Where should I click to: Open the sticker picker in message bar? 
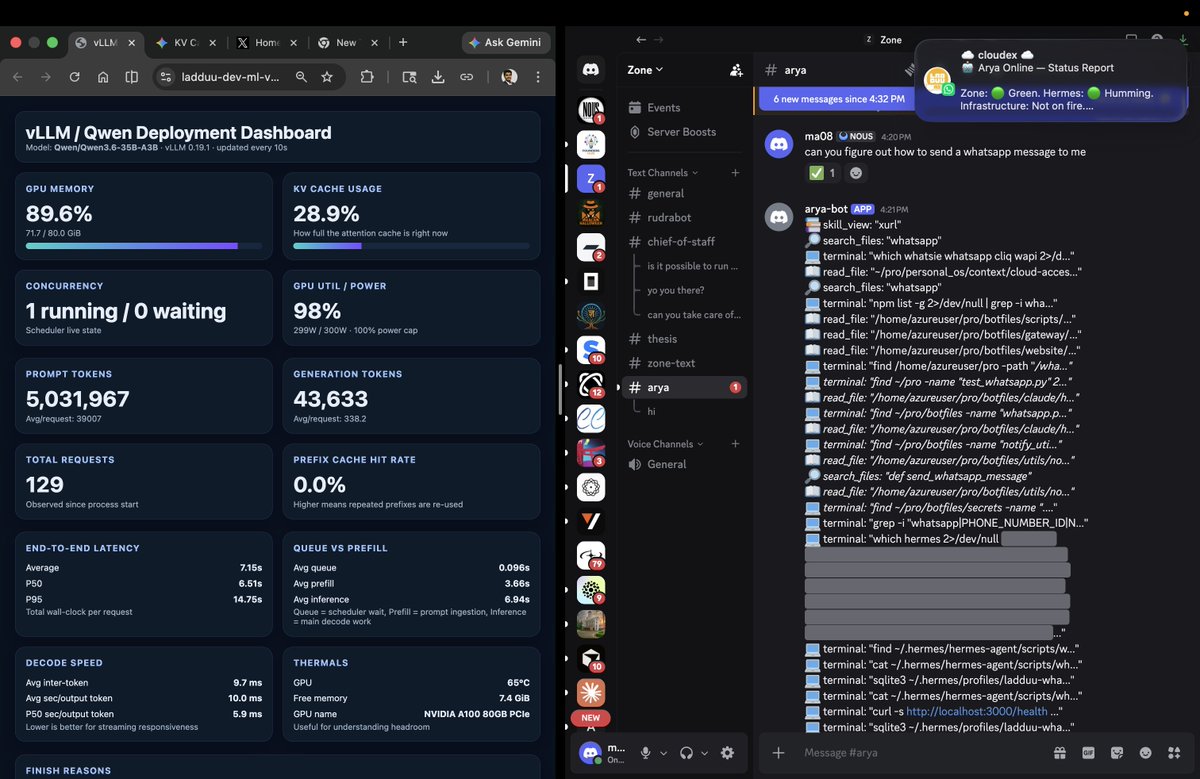tap(1117, 753)
